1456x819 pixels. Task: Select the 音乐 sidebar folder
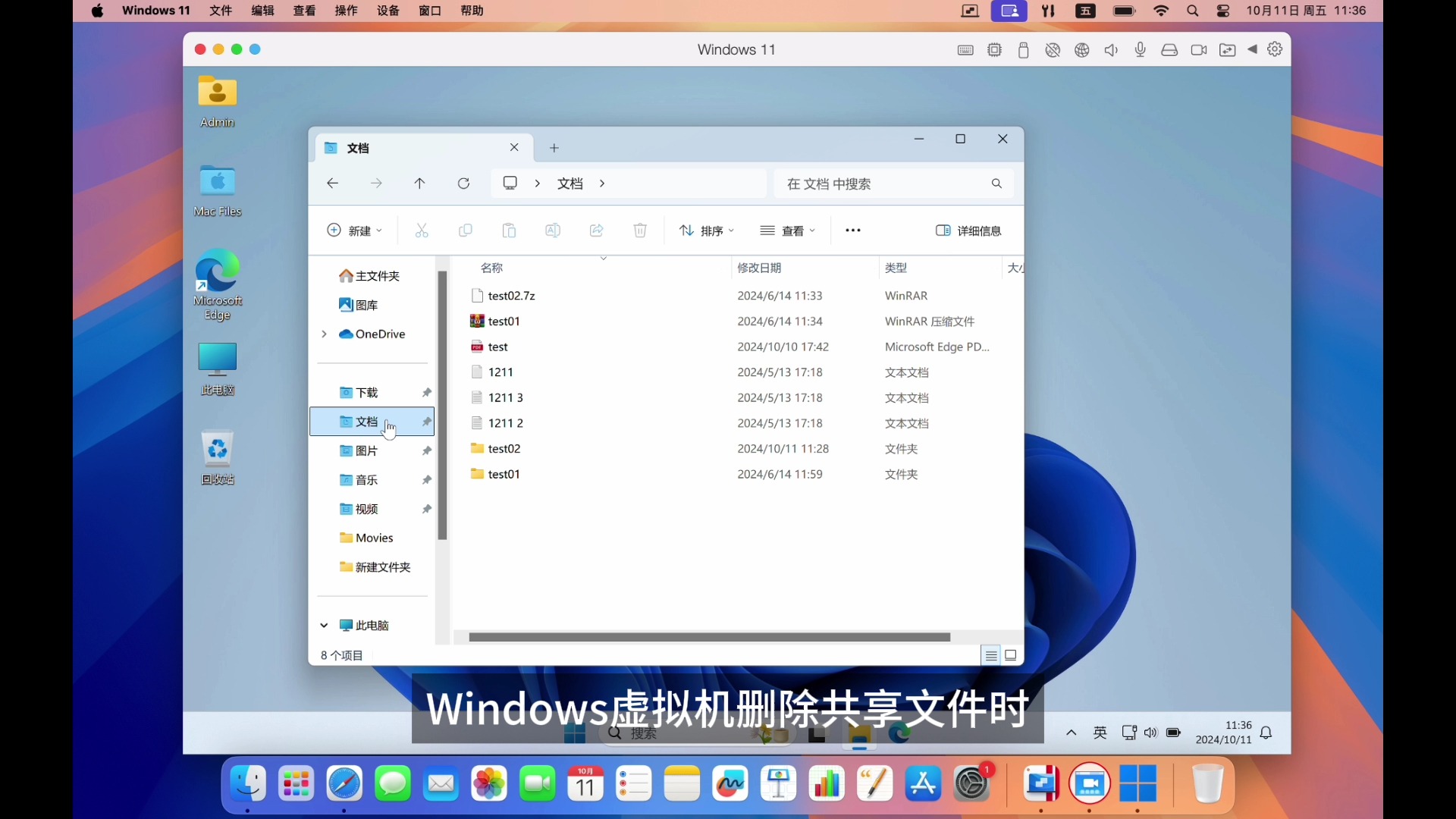(372, 480)
